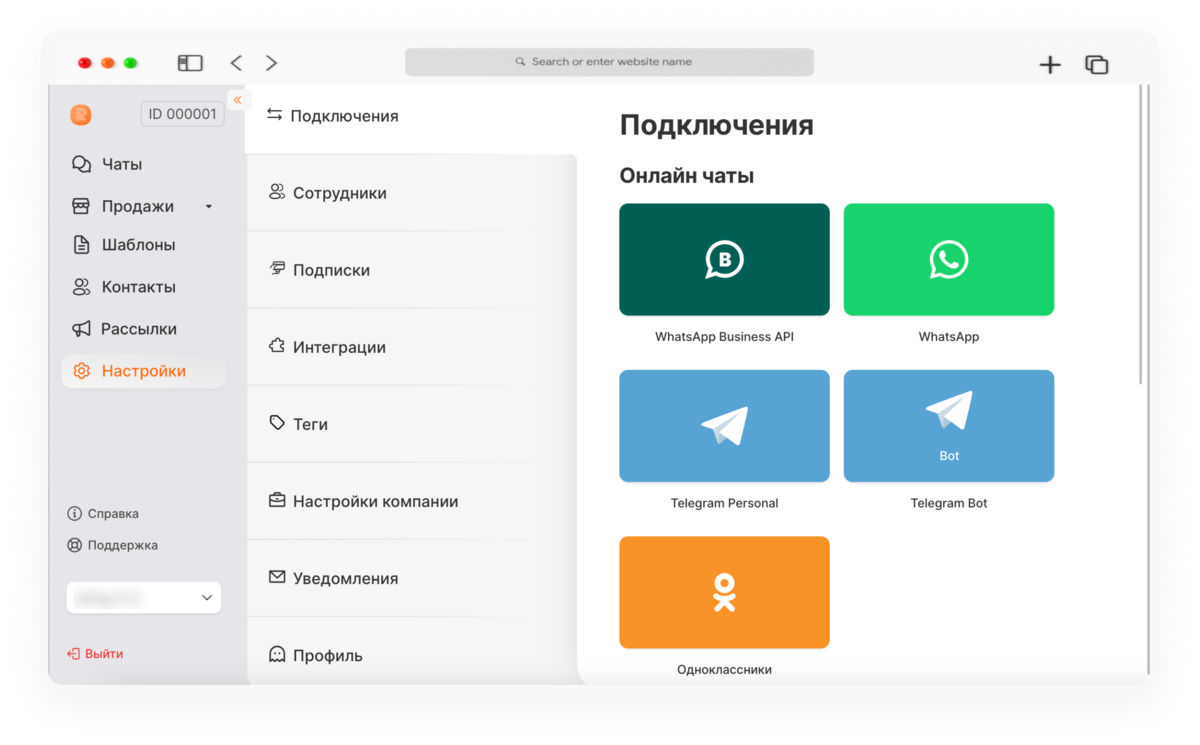Switch to the Профиль settings tab
Screen dimensions: 1200x745
(412, 651)
